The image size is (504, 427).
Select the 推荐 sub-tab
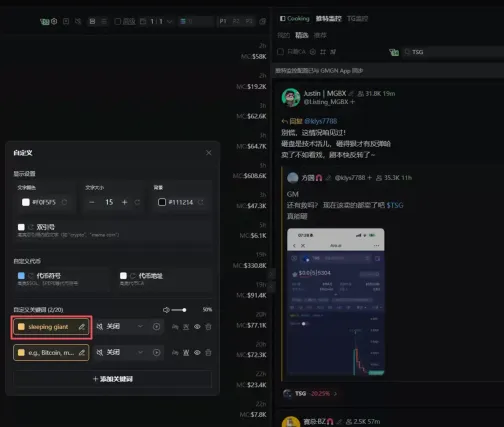pos(320,35)
